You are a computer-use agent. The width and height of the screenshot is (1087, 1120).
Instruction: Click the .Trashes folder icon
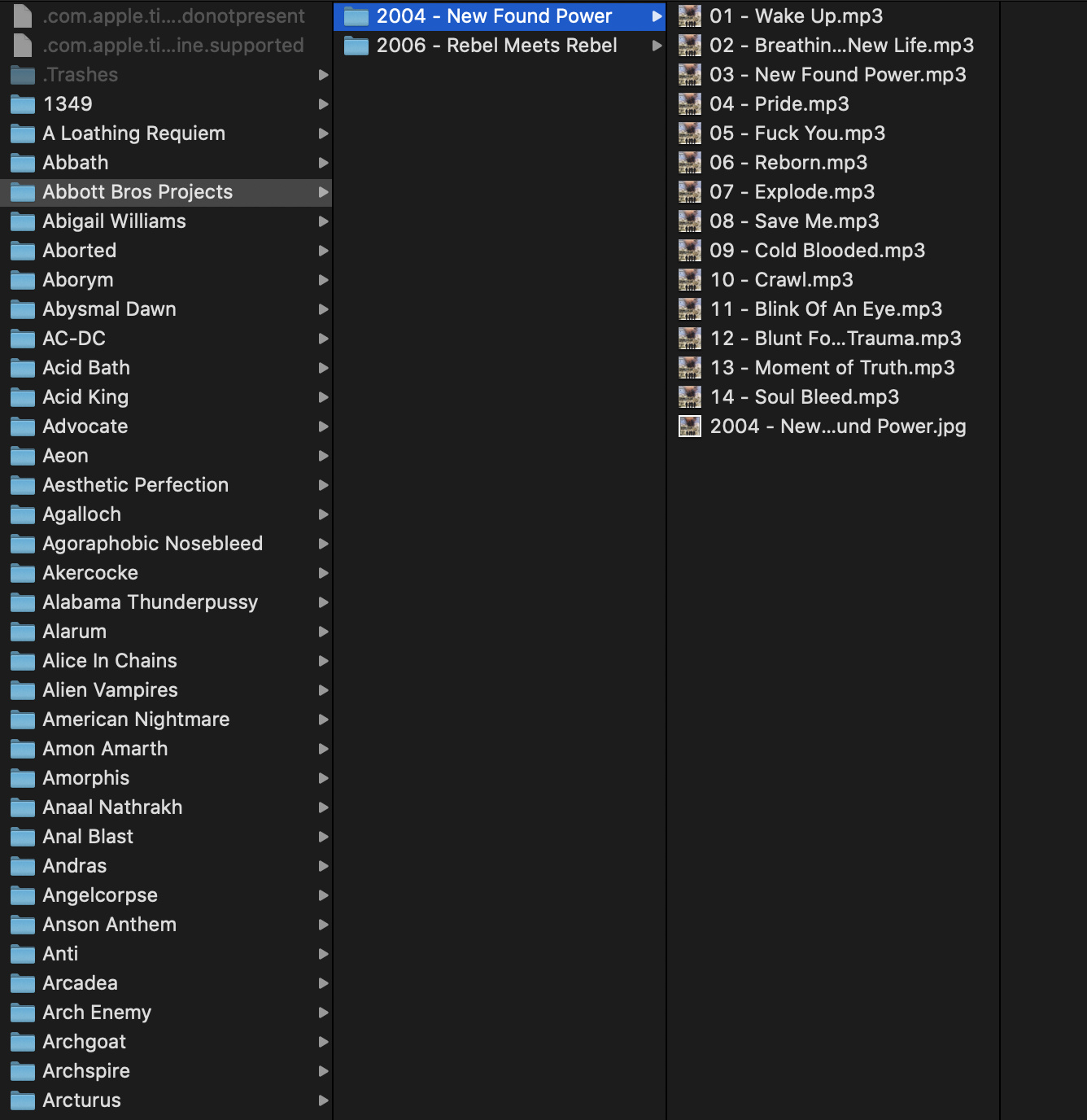click(x=23, y=75)
